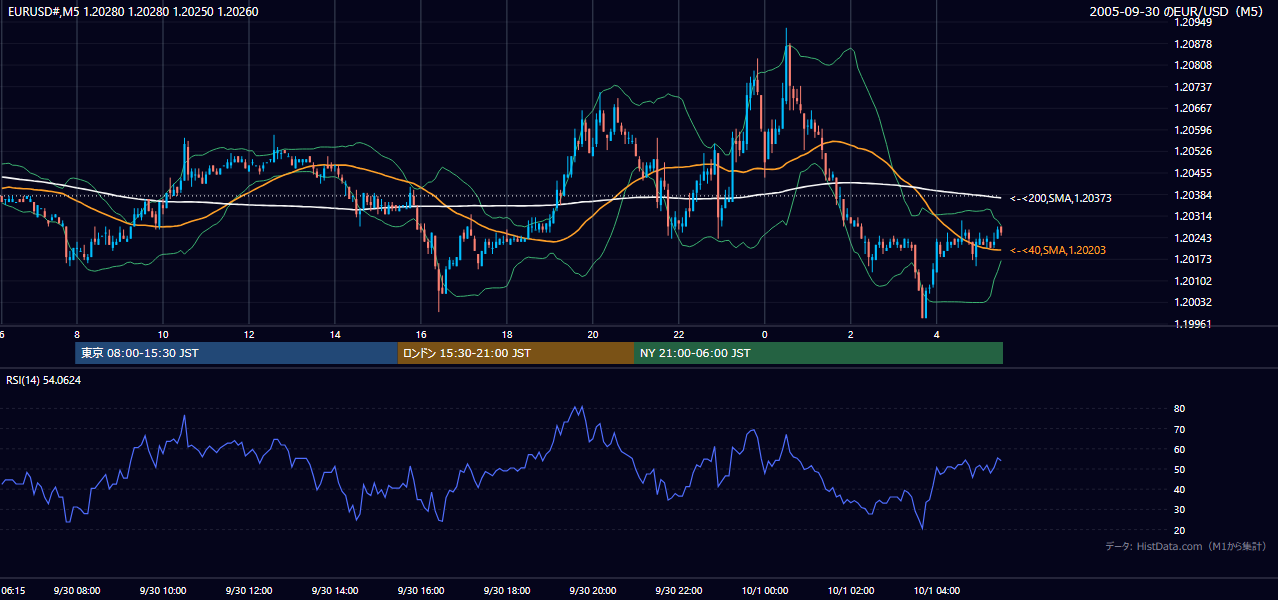The image size is (1278, 600).
Task: Click price axis value 1.20596
Action: tap(1194, 130)
